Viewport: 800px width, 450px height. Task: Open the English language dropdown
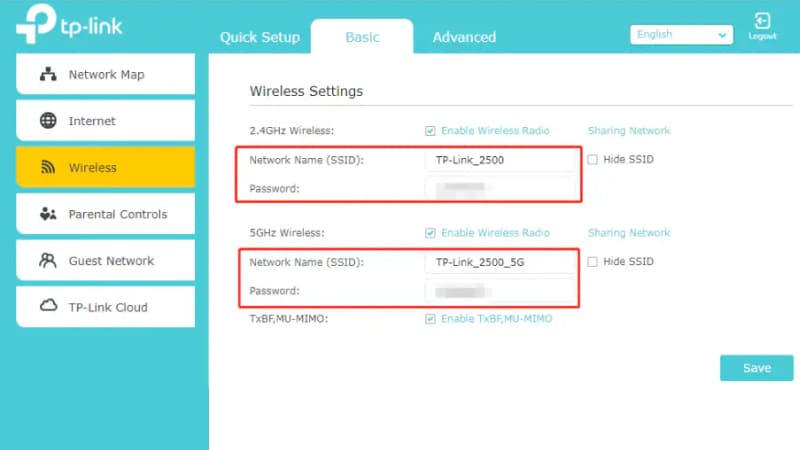(681, 35)
